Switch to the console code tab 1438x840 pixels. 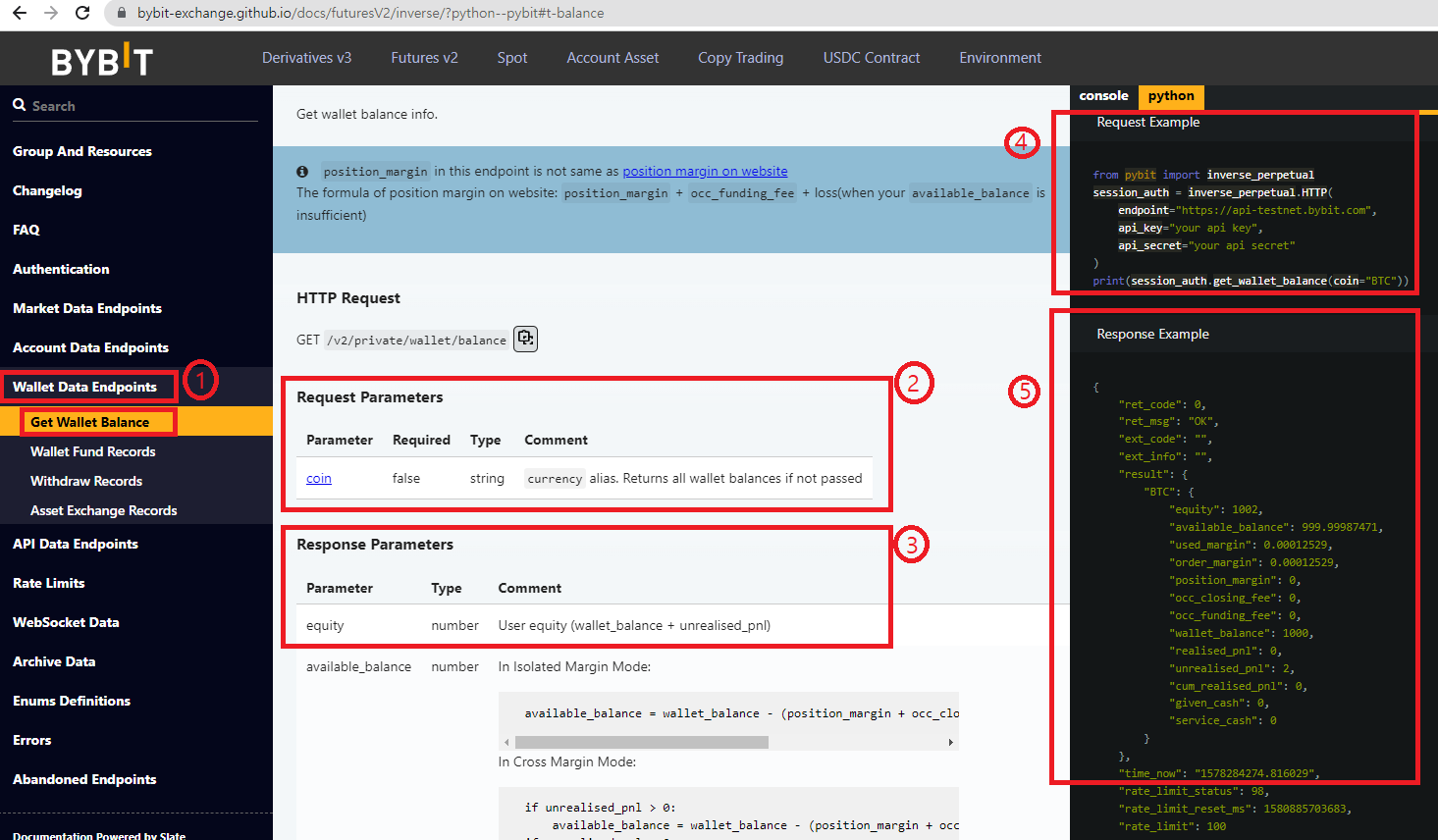click(1103, 96)
